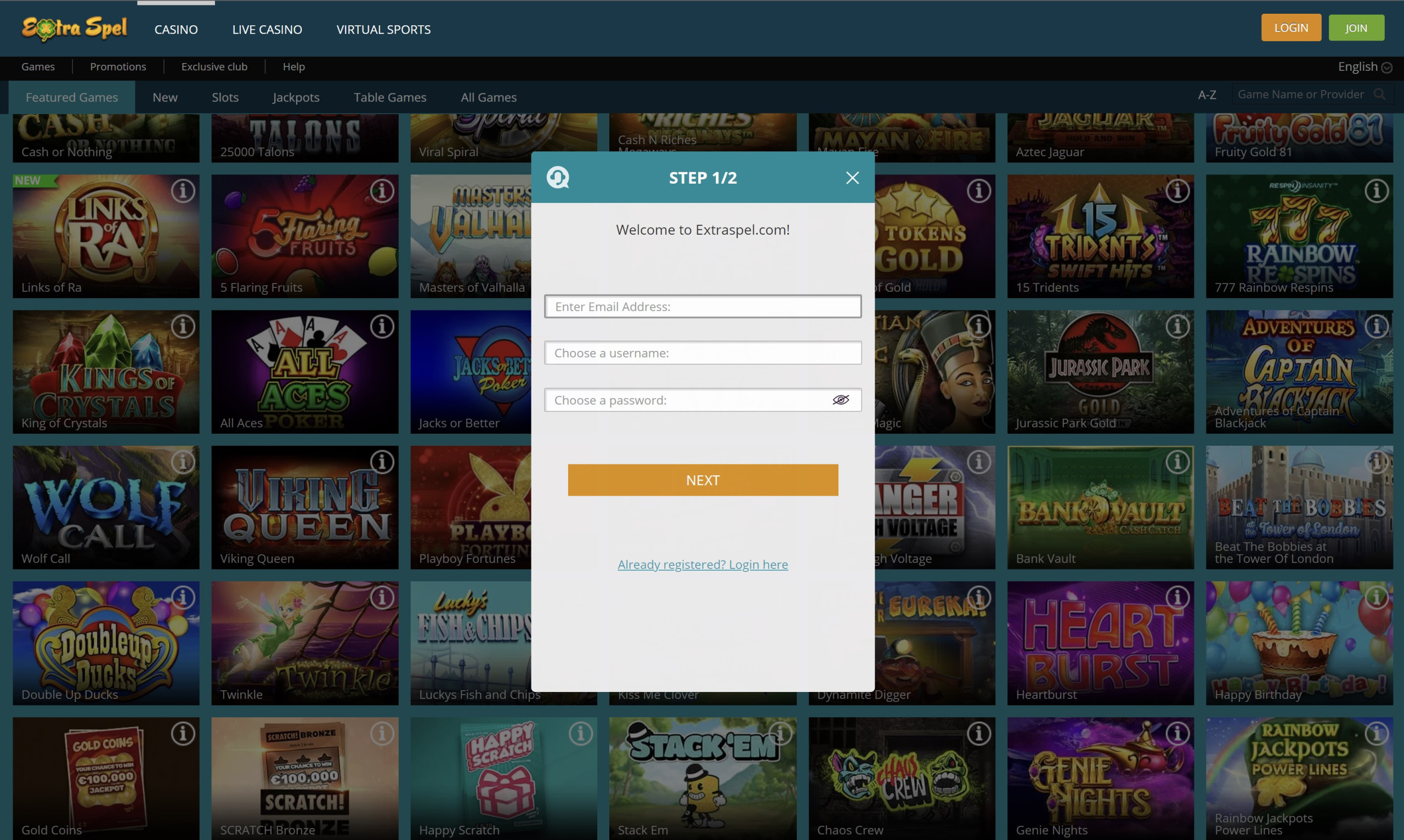Toggle password visibility eye icon
This screenshot has height=840, width=1404.
click(841, 400)
